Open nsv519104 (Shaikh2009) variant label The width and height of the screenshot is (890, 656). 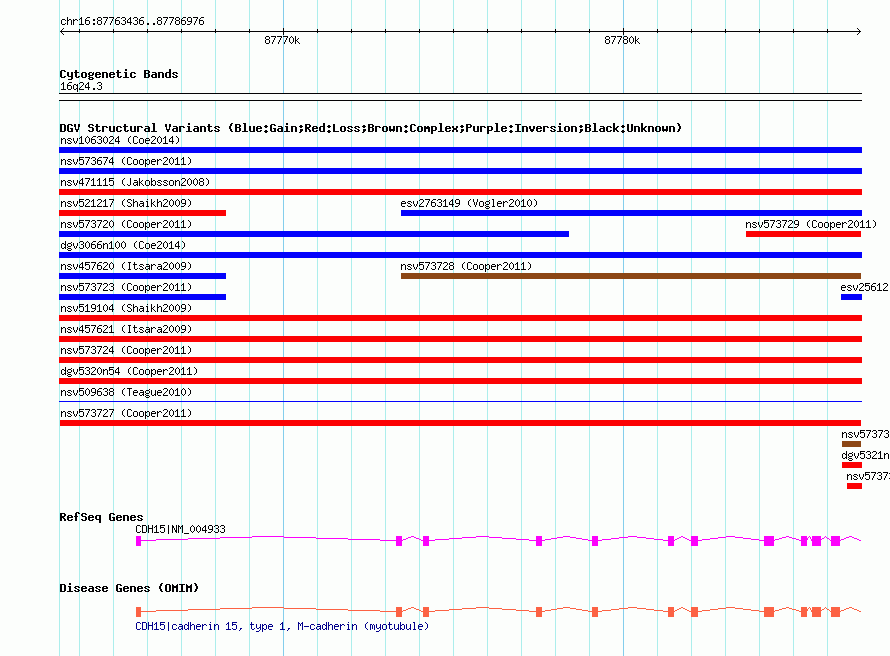[x=126, y=308]
